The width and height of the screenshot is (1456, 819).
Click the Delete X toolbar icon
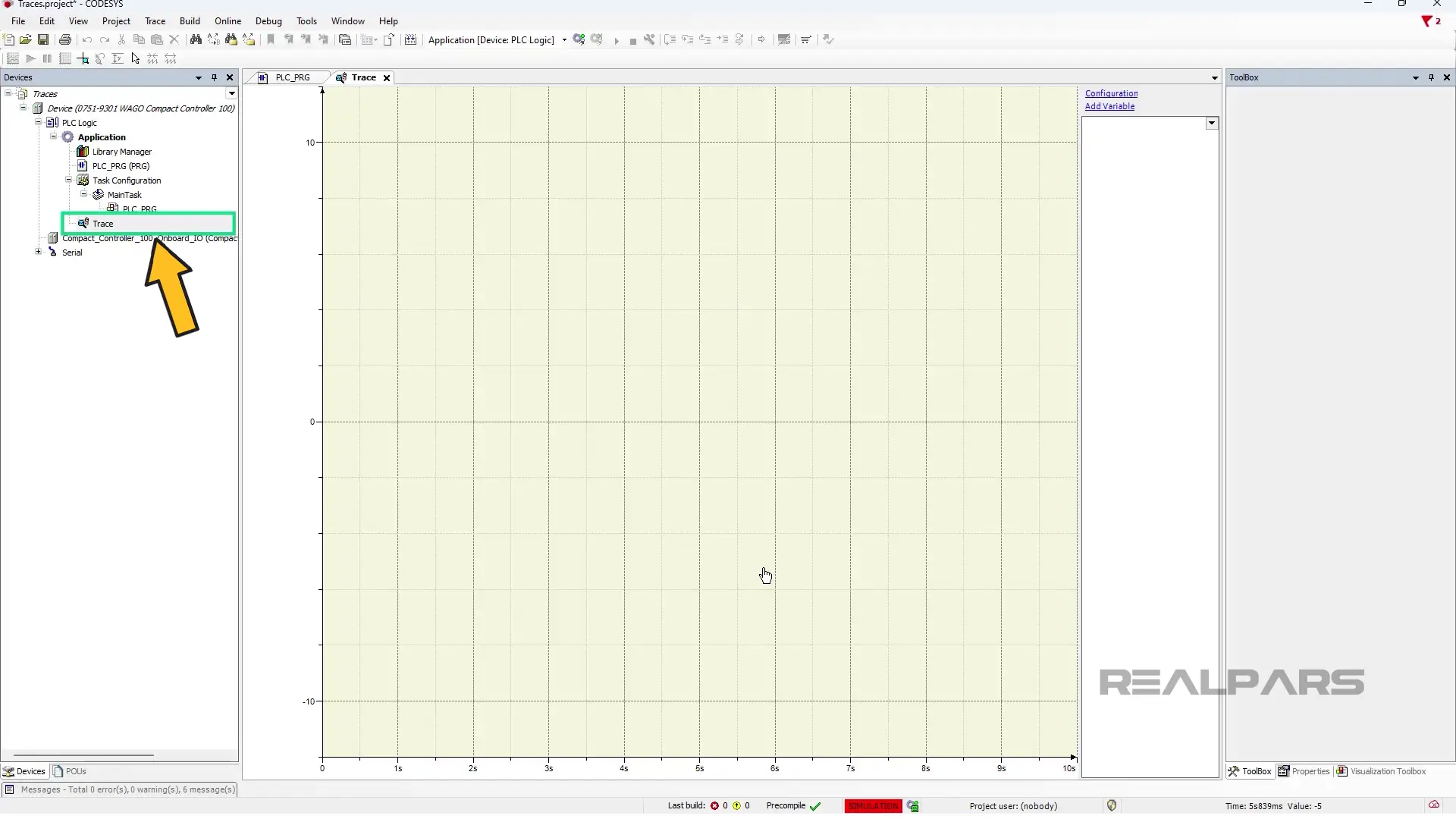click(174, 40)
